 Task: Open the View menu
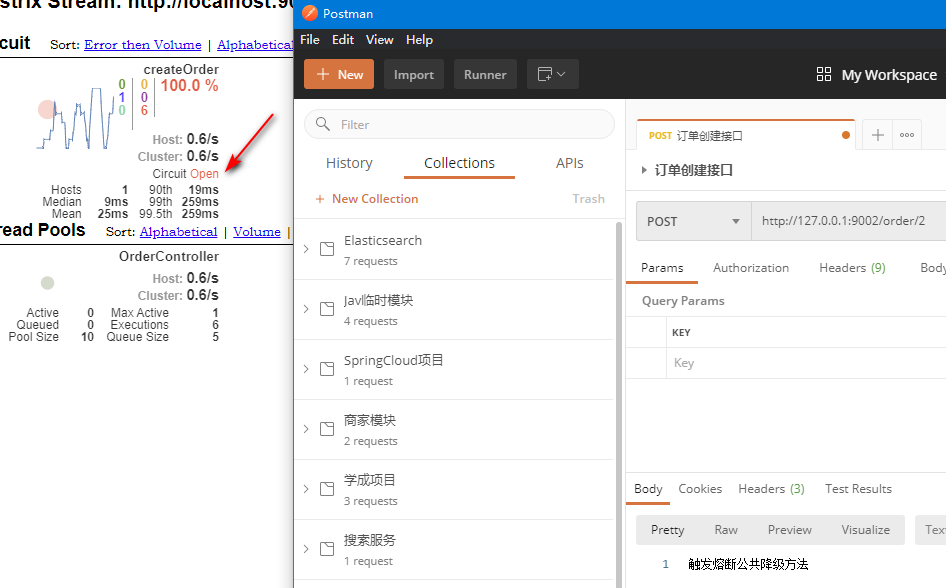point(379,40)
